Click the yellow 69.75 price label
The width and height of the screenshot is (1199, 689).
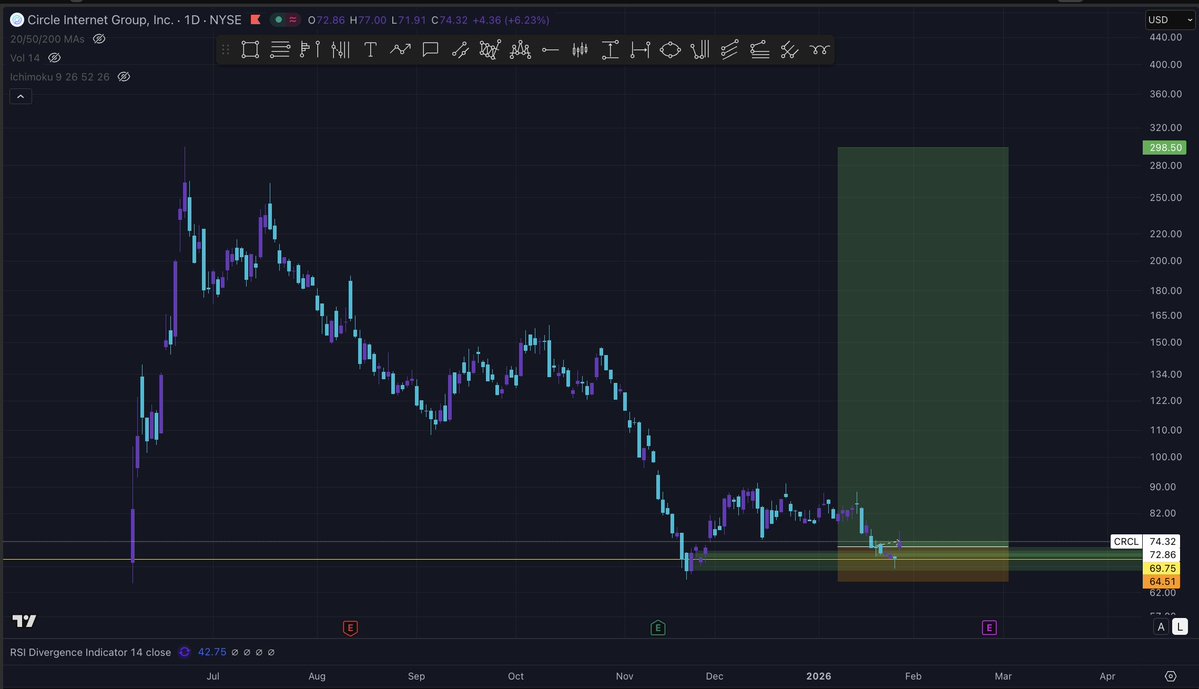pos(1162,568)
